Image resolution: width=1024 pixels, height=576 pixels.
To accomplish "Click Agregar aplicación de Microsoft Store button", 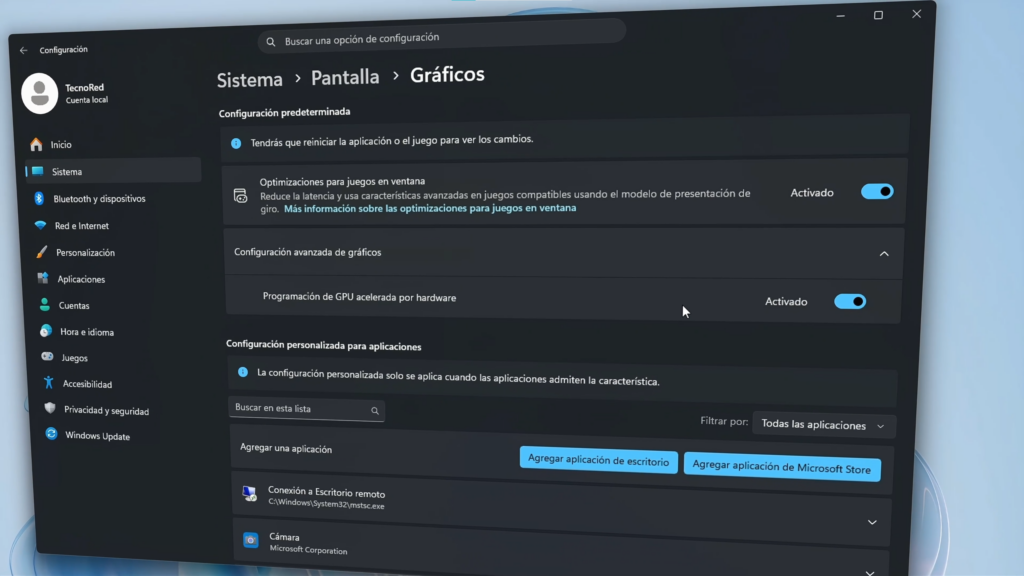I will (x=782, y=468).
